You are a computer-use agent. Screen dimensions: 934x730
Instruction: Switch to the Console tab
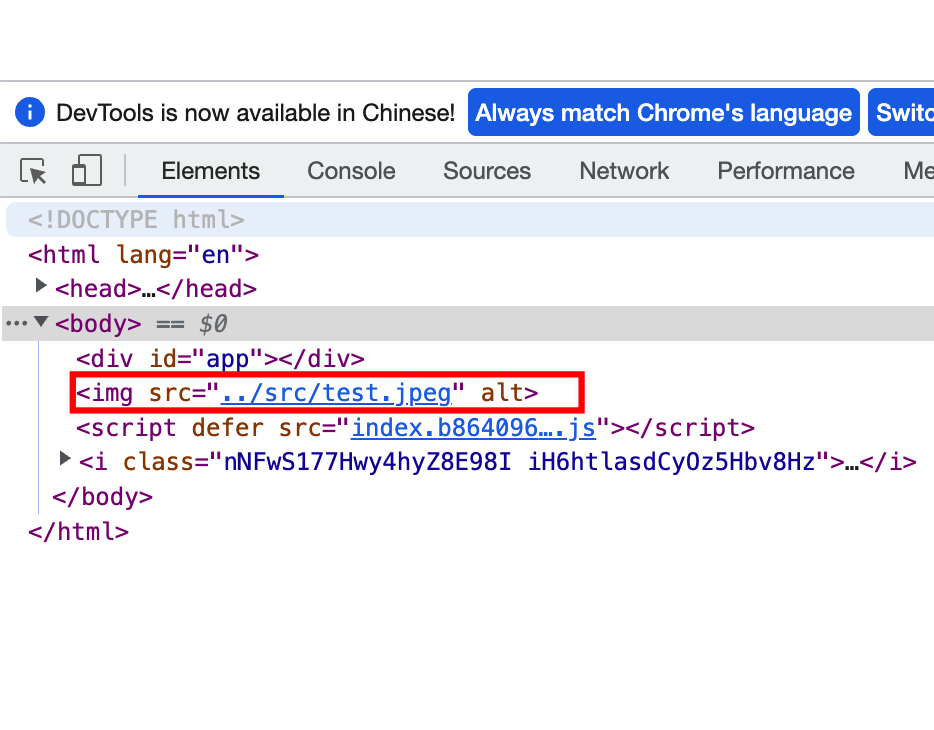[x=351, y=171]
